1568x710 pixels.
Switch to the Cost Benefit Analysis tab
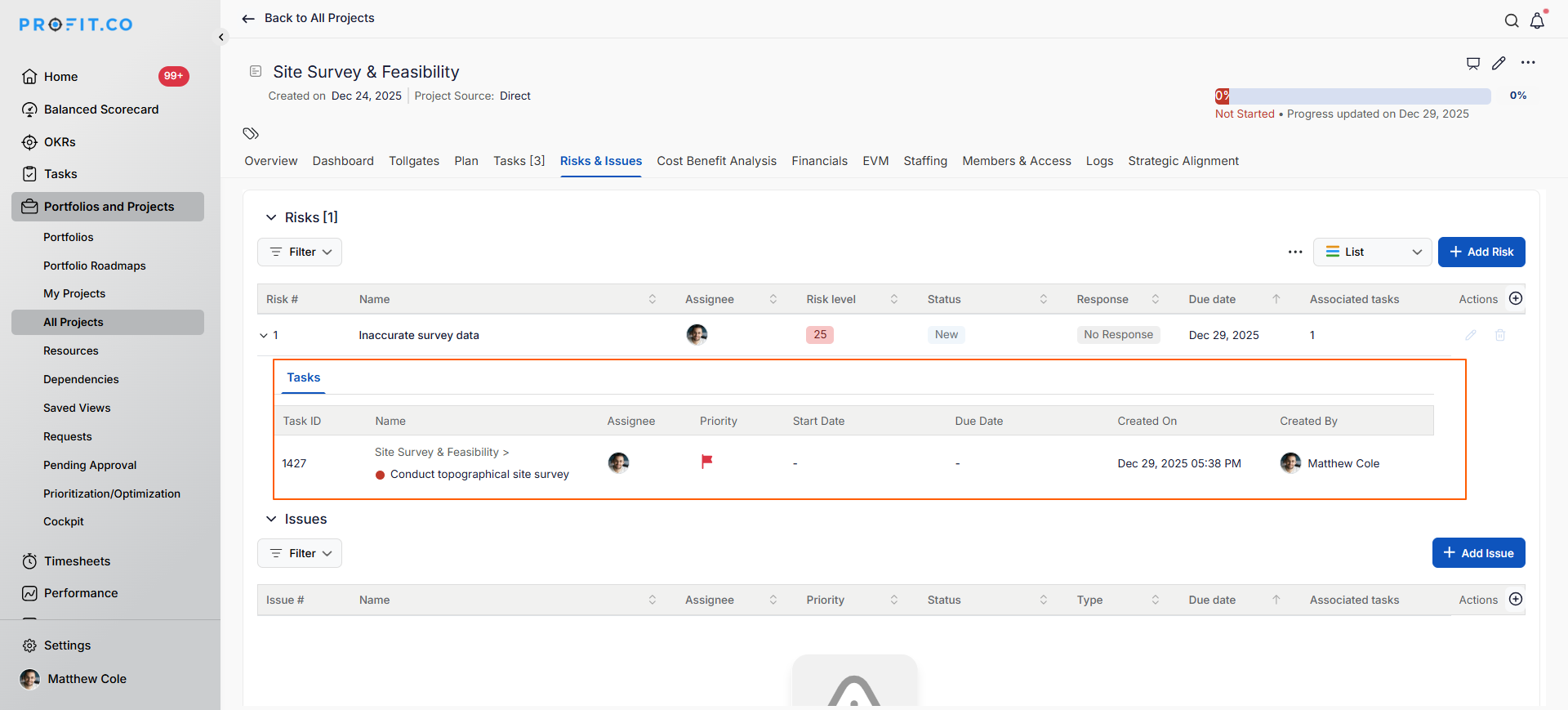click(x=716, y=161)
